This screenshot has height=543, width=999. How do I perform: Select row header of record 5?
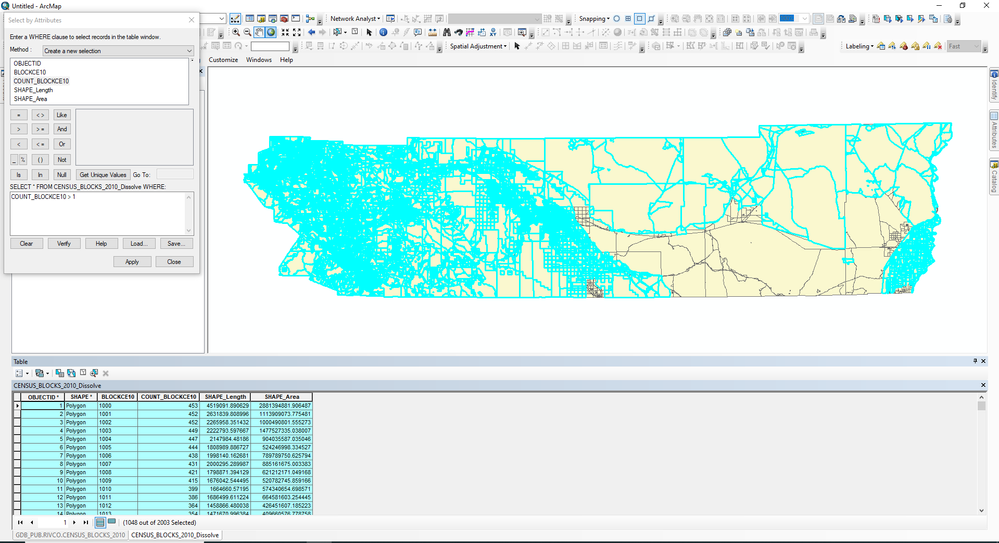tap(17, 439)
